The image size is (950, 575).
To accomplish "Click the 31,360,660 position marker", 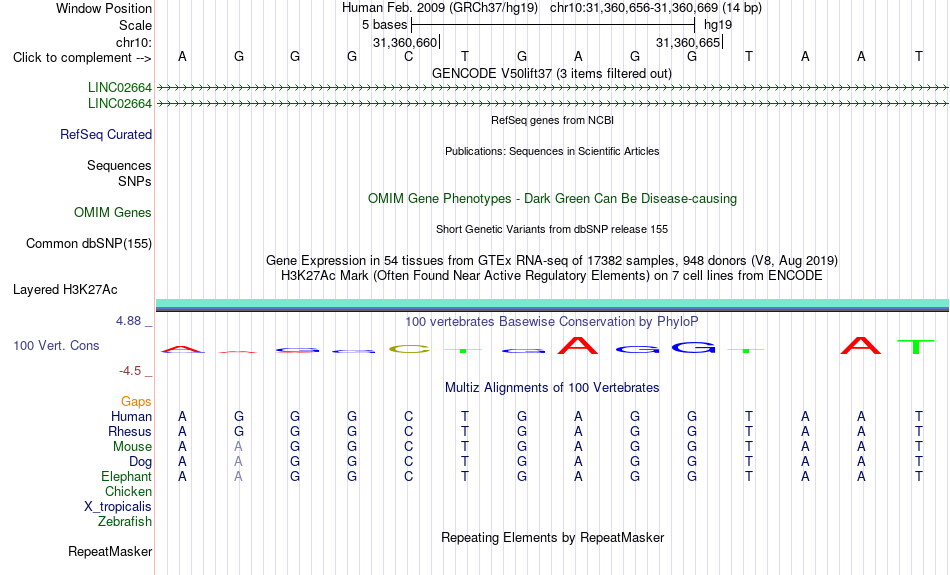I will [x=405, y=42].
